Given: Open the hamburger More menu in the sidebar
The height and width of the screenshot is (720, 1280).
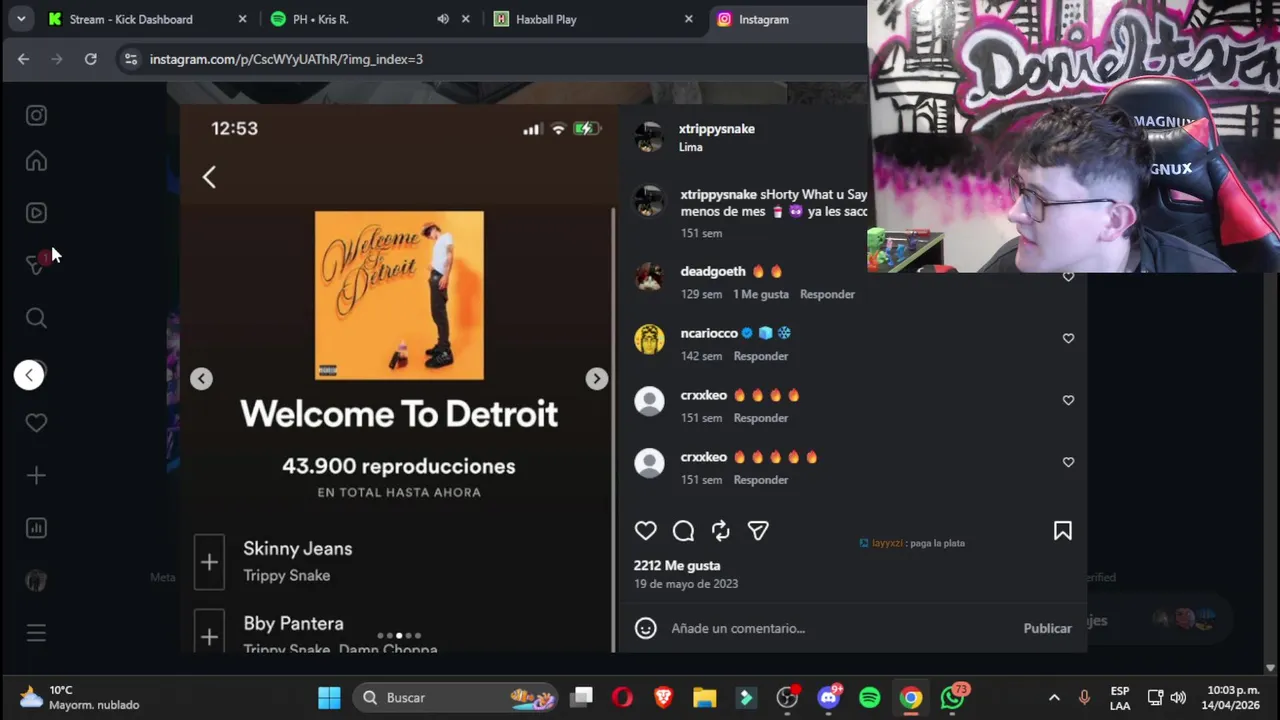Looking at the screenshot, I should (x=36, y=633).
